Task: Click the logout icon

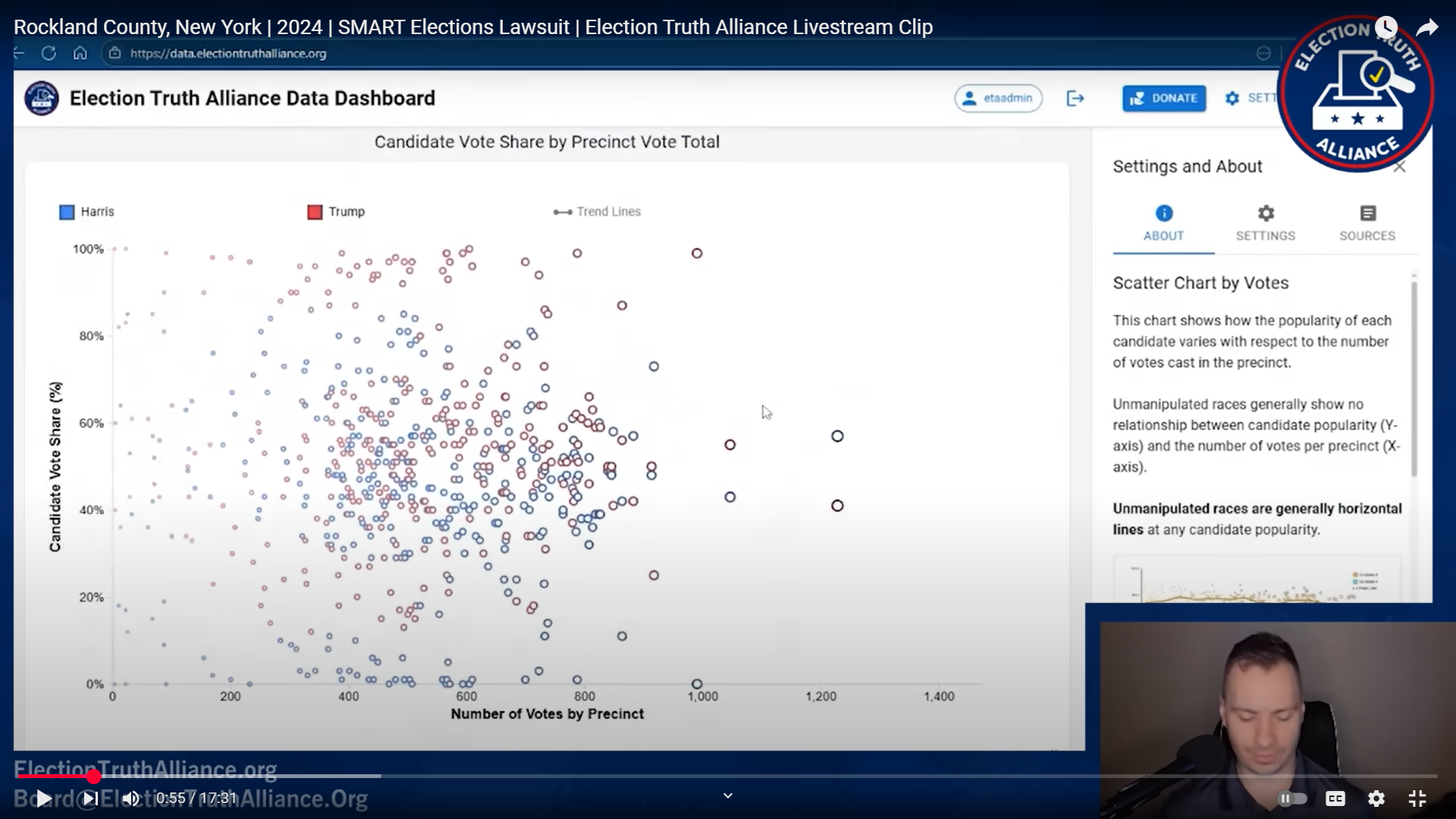Action: tap(1075, 99)
